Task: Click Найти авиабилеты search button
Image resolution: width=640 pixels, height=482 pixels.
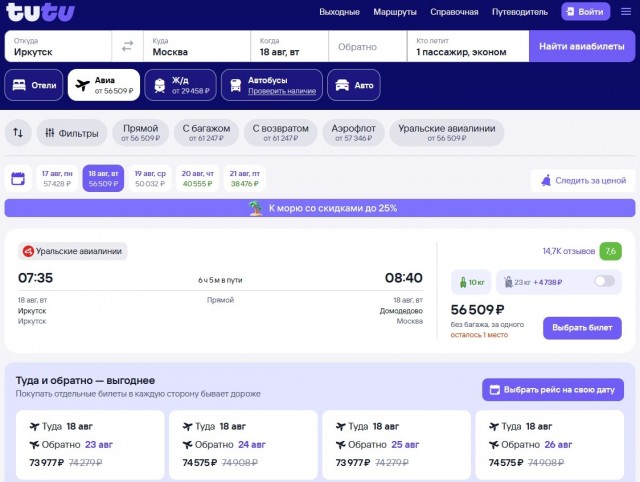Action: pyautogui.click(x=582, y=47)
